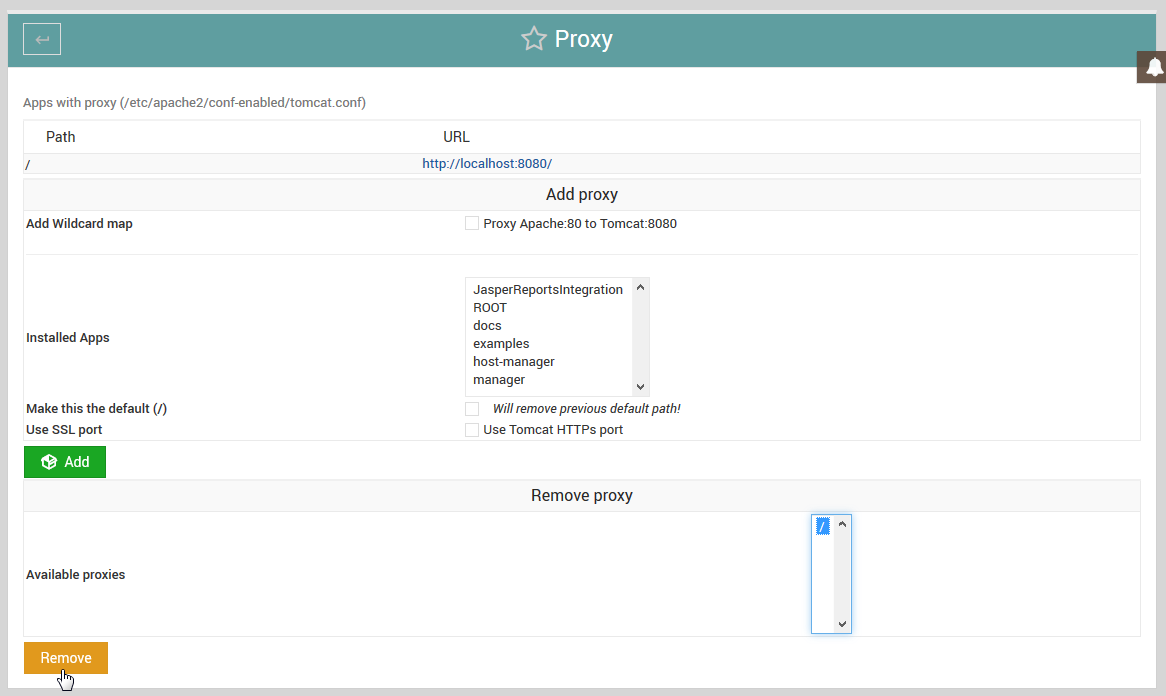The height and width of the screenshot is (696, 1166).
Task: Click the Path column header
Action: pos(60,137)
